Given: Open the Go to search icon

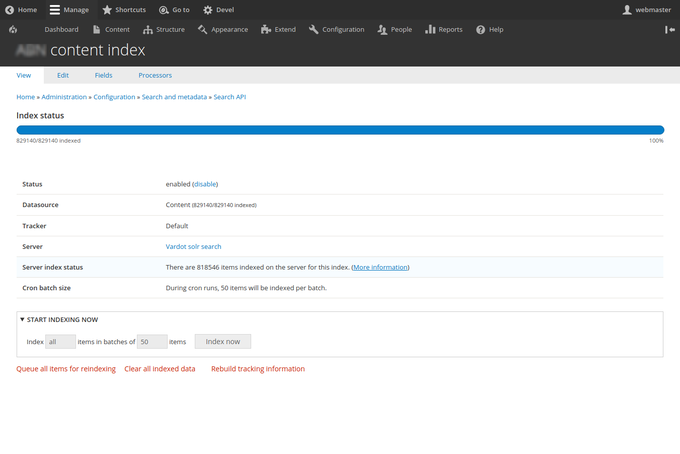Looking at the screenshot, I should pos(163,10).
